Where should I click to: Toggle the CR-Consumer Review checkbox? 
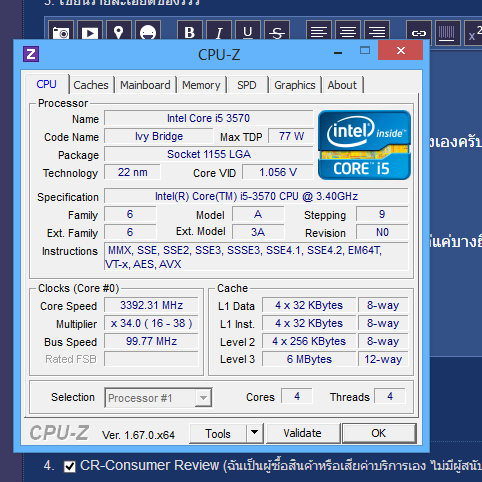70,466
